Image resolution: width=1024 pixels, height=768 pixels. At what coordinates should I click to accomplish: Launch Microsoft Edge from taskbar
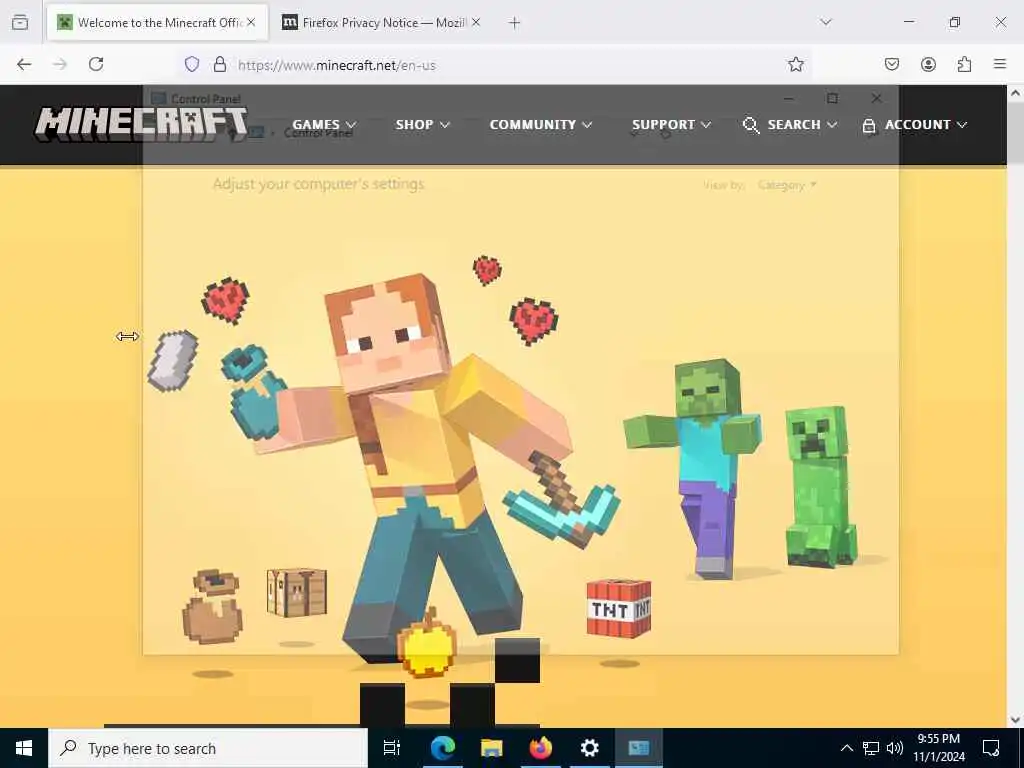point(443,748)
